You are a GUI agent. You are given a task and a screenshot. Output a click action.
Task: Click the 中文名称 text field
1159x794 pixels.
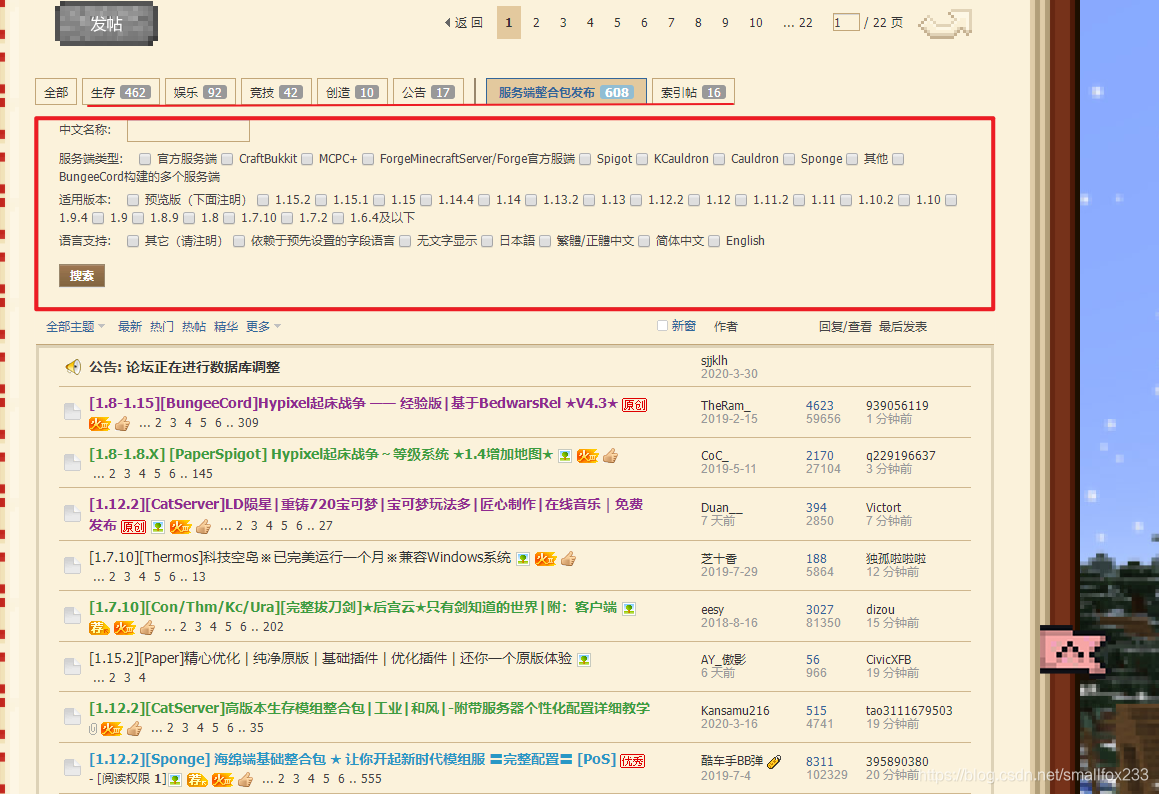pyautogui.click(x=188, y=131)
